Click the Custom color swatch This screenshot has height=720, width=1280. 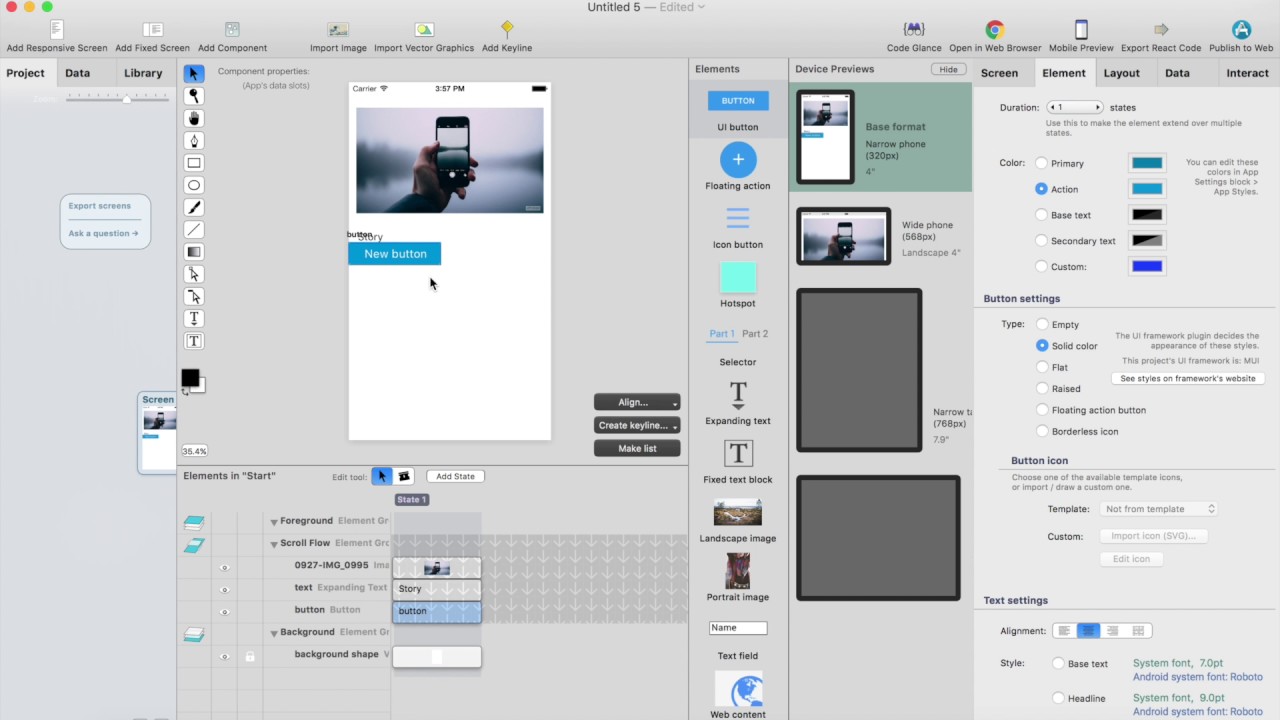(1147, 264)
